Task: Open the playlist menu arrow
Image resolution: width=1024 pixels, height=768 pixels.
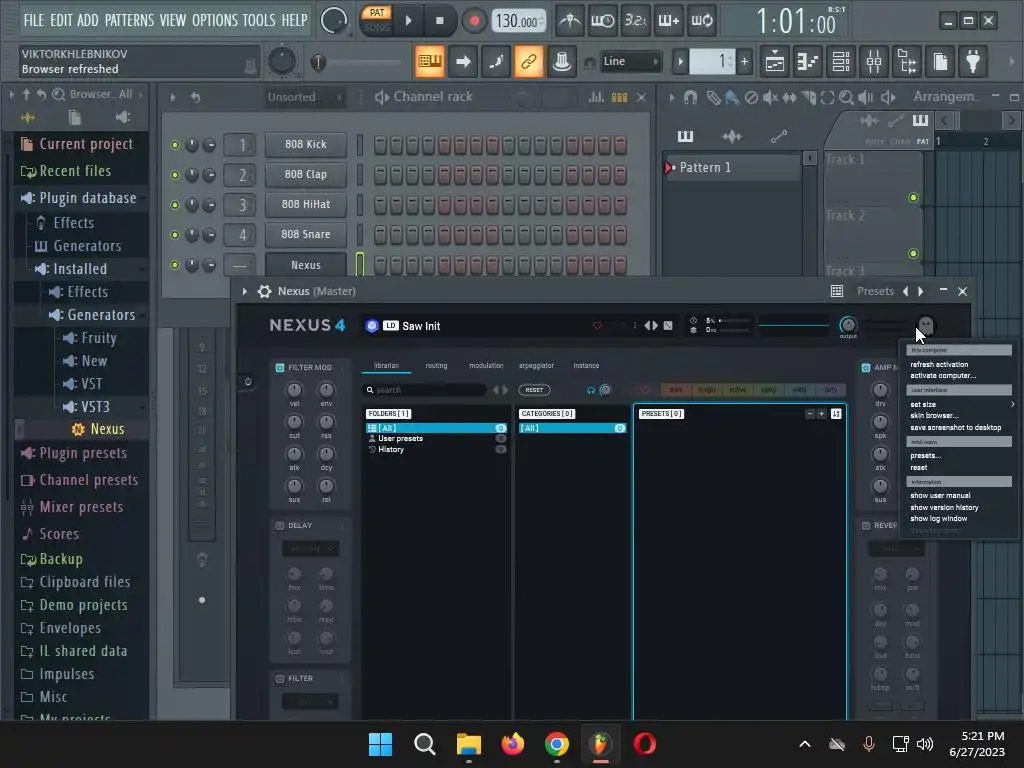Action: [x=671, y=97]
